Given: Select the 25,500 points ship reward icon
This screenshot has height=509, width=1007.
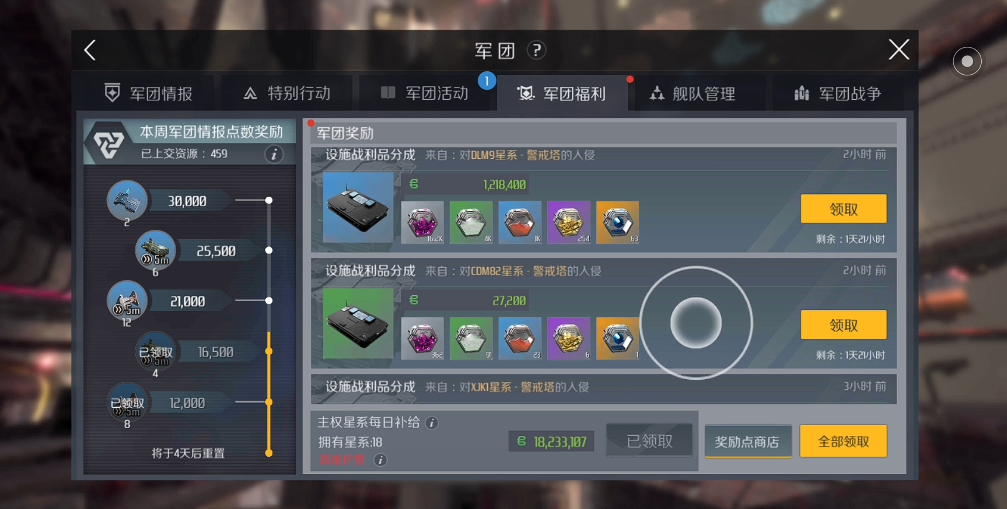Looking at the screenshot, I should click(x=155, y=250).
